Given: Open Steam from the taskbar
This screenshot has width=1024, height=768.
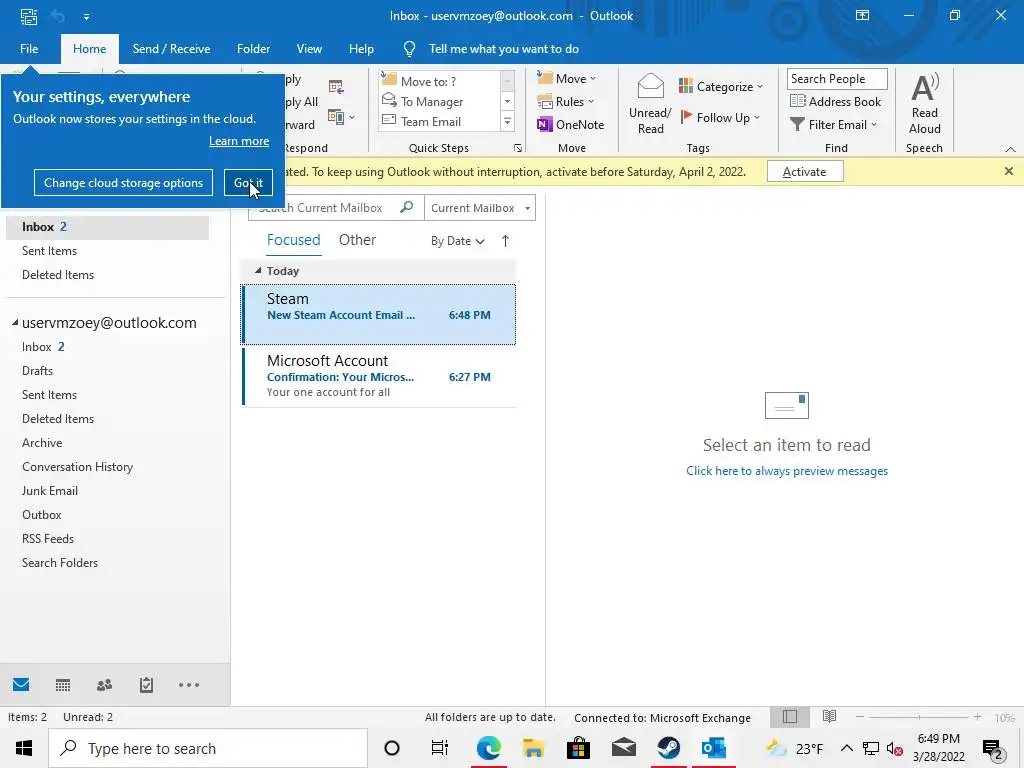Looking at the screenshot, I should pyautogui.click(x=669, y=748).
